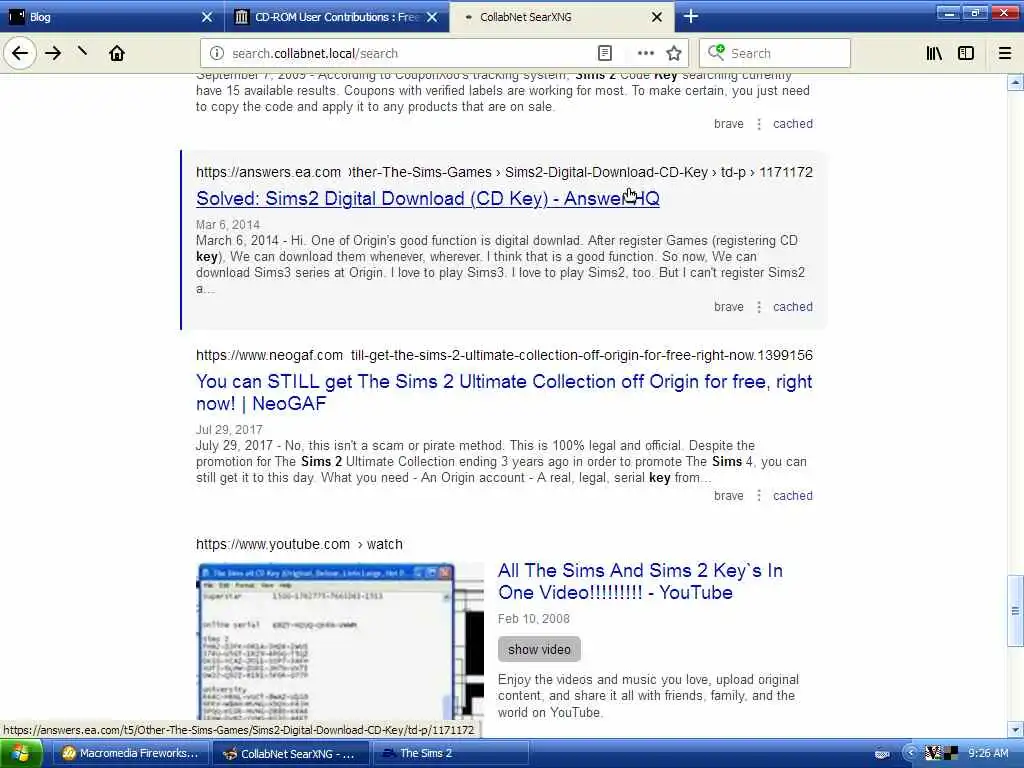
Task: Click the system tray clock 9:26 AM
Action: point(988,753)
